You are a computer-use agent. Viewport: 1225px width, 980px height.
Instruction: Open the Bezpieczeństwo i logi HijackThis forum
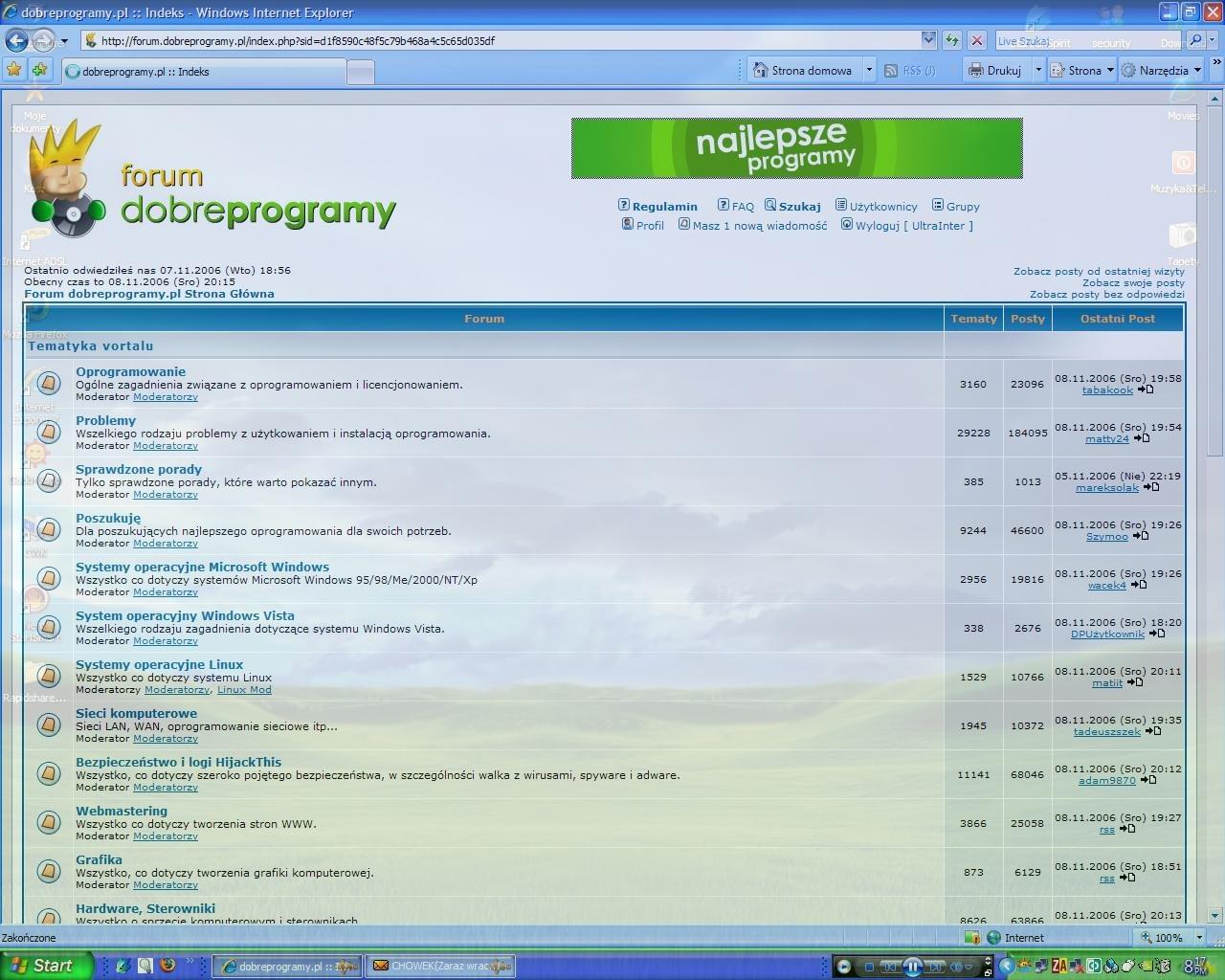tap(178, 762)
